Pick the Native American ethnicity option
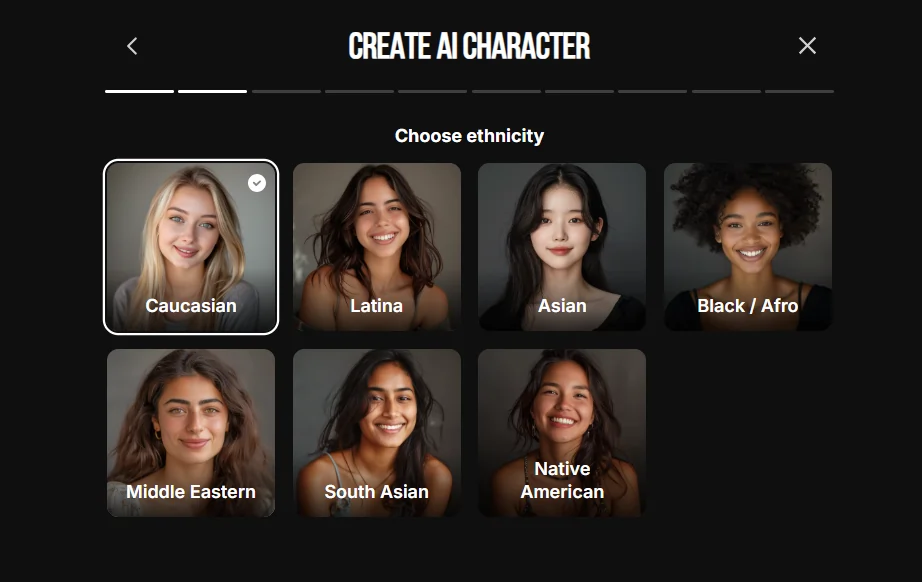 (562, 433)
